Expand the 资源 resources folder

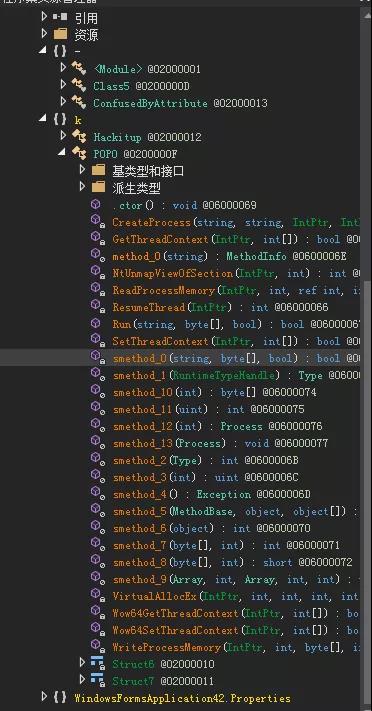click(x=44, y=33)
